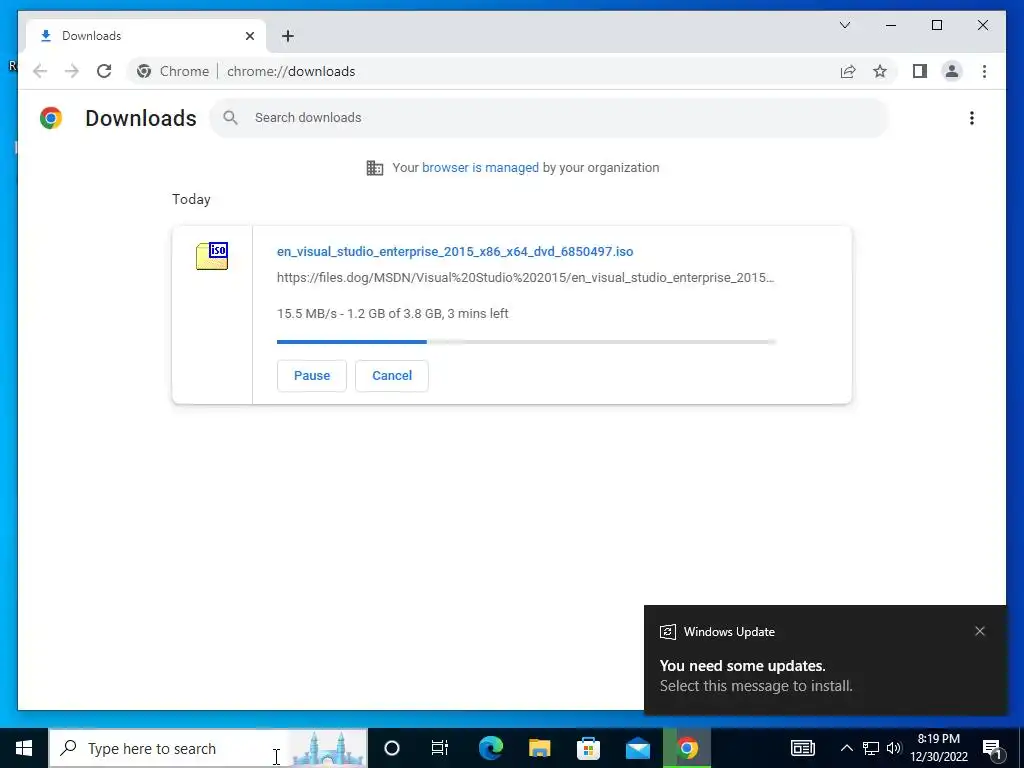
Task: Cancel the ISO download
Action: click(392, 376)
